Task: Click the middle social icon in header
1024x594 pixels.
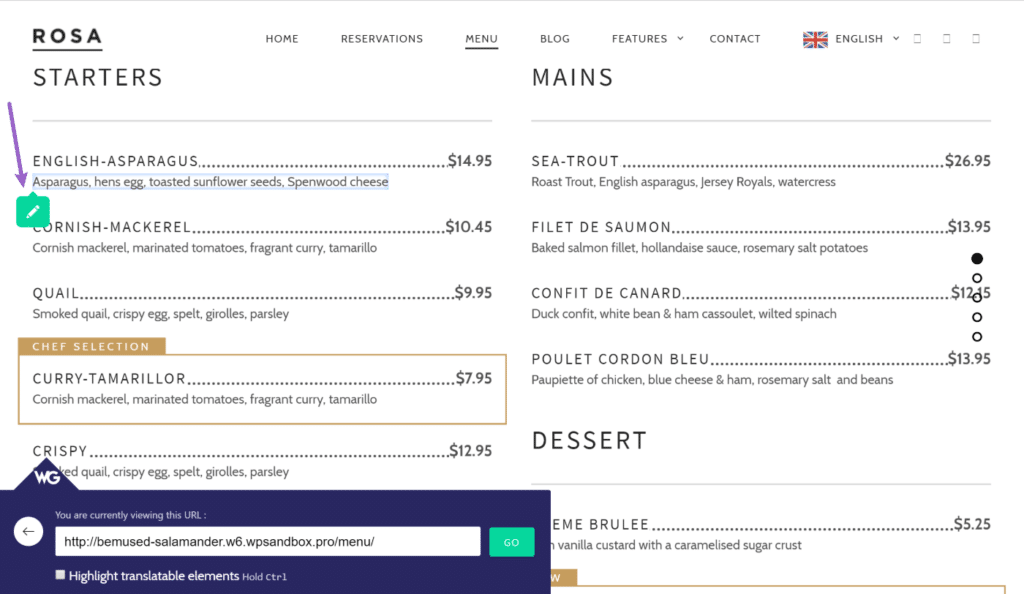Action: [x=947, y=39]
